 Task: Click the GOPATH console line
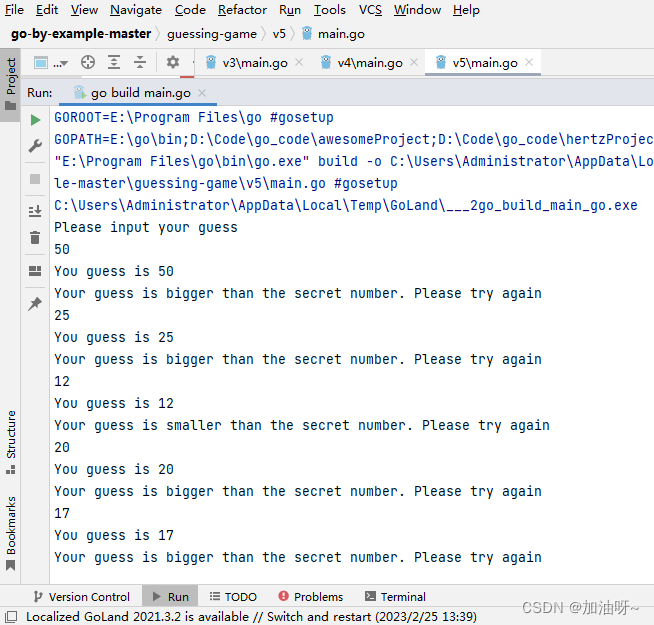point(354,139)
